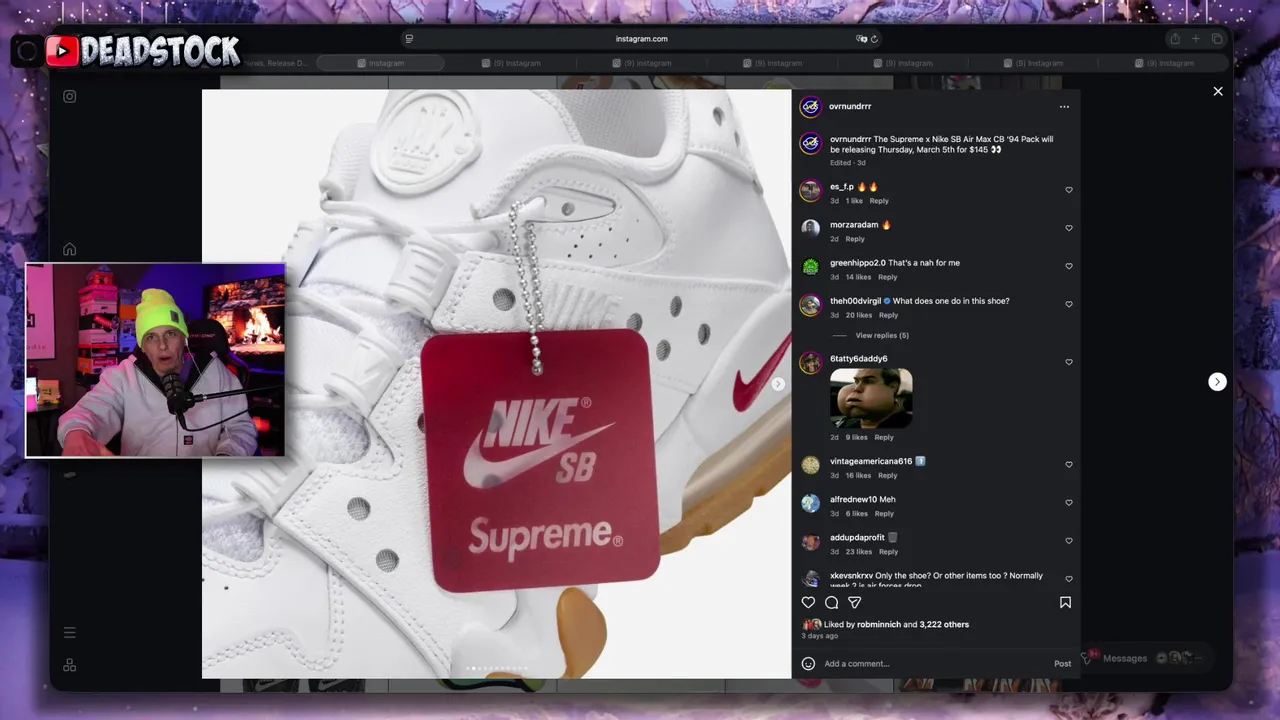Image resolution: width=1280 pixels, height=720 pixels.
Task: Like addupdaprofit's comment
Action: pos(1068,541)
